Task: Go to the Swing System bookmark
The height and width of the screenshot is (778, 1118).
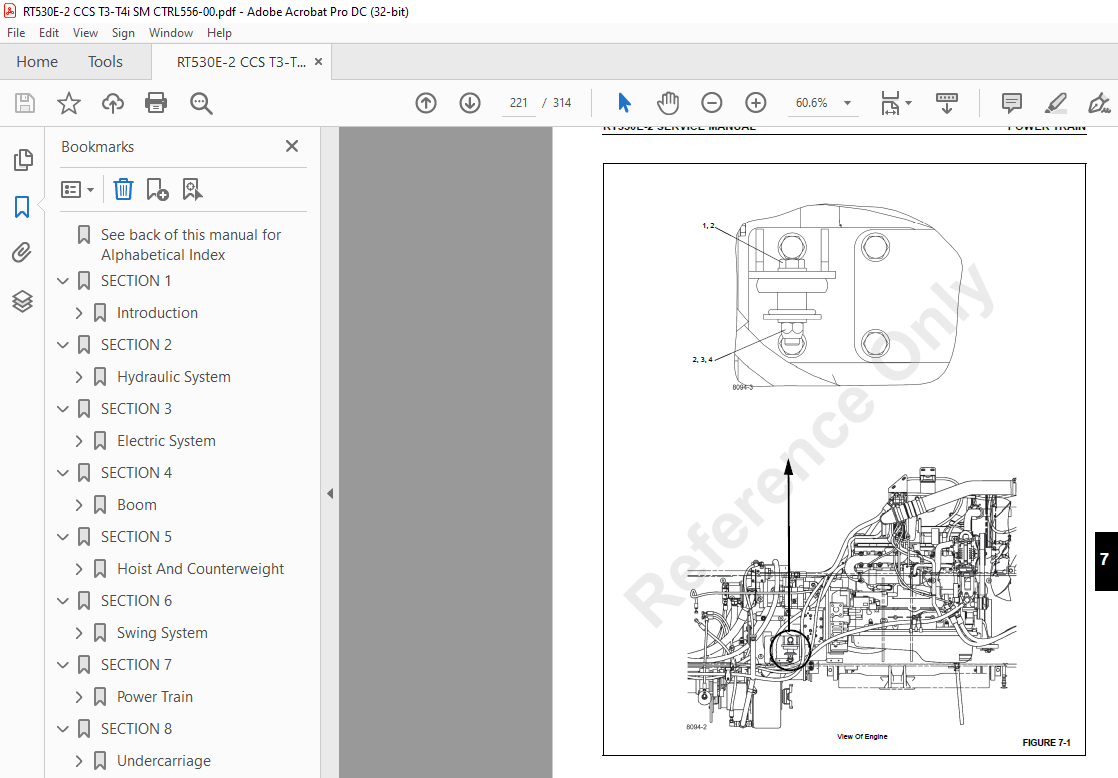Action: tap(162, 633)
